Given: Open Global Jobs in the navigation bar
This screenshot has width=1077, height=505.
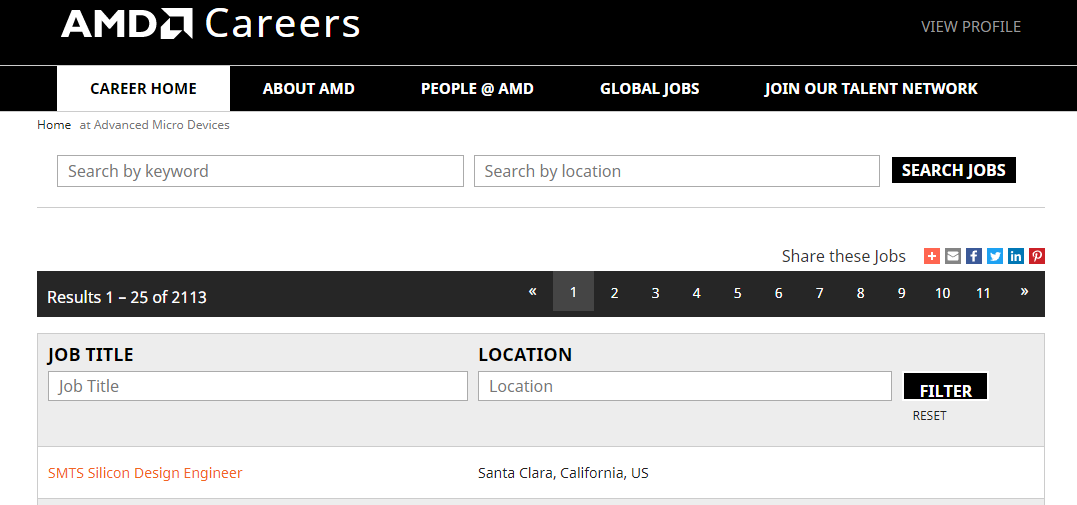Looking at the screenshot, I should tap(650, 89).
